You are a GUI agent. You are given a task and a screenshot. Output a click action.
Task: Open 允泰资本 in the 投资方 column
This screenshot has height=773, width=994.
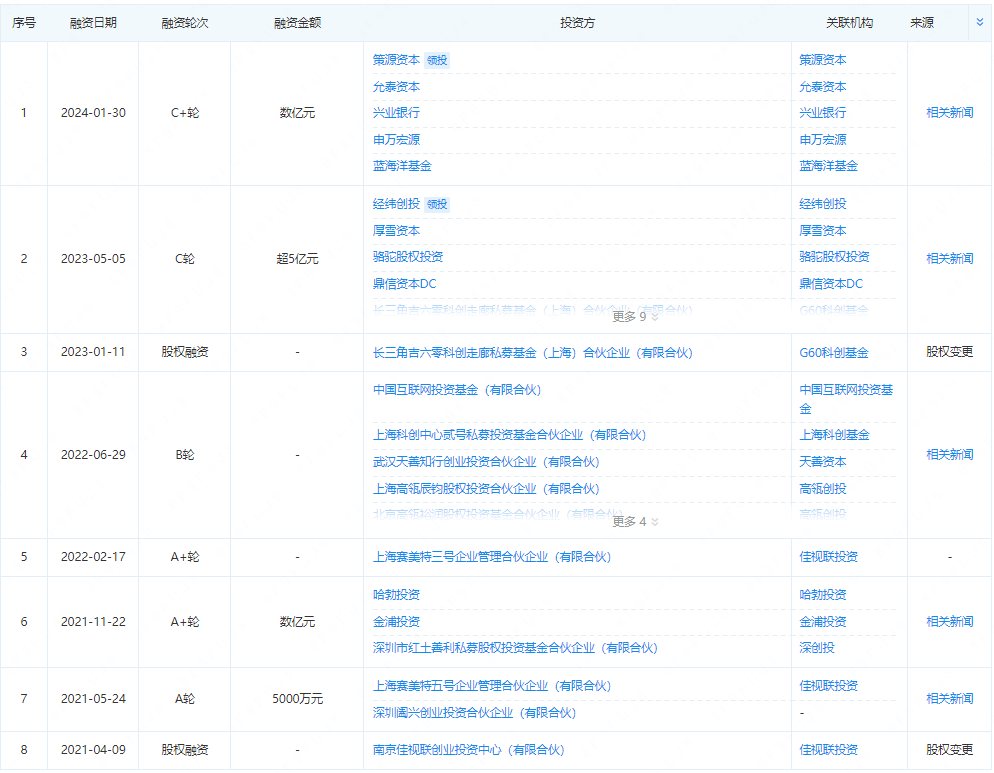[396, 87]
